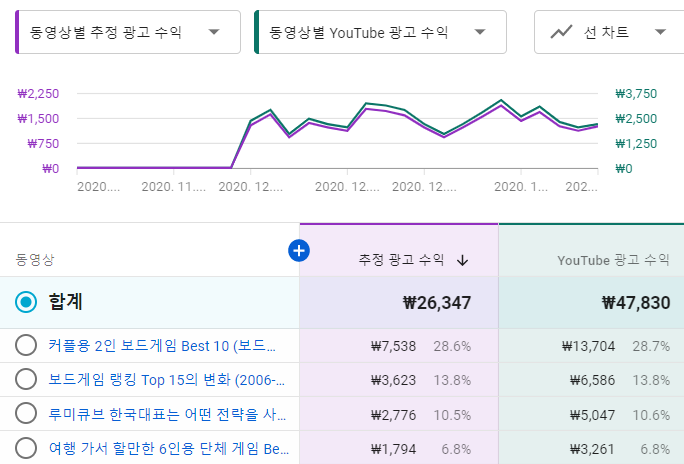Click the green line's highest peak

tap(501, 100)
